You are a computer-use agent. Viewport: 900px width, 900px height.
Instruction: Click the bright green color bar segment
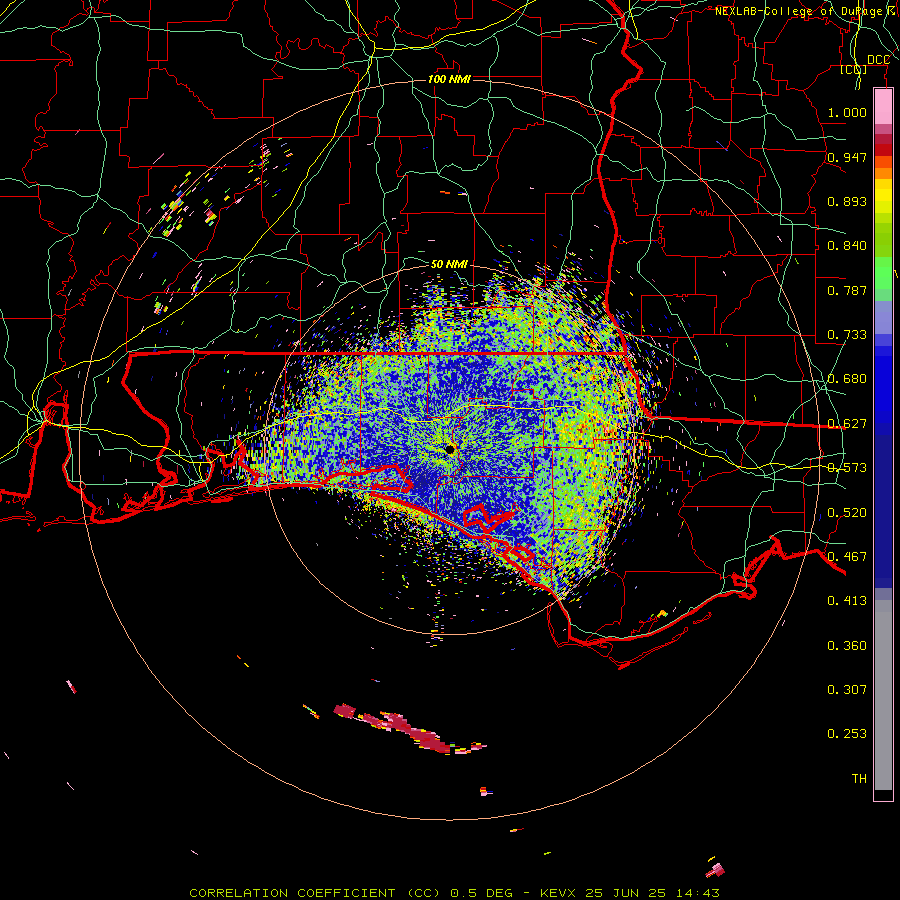coord(883,273)
